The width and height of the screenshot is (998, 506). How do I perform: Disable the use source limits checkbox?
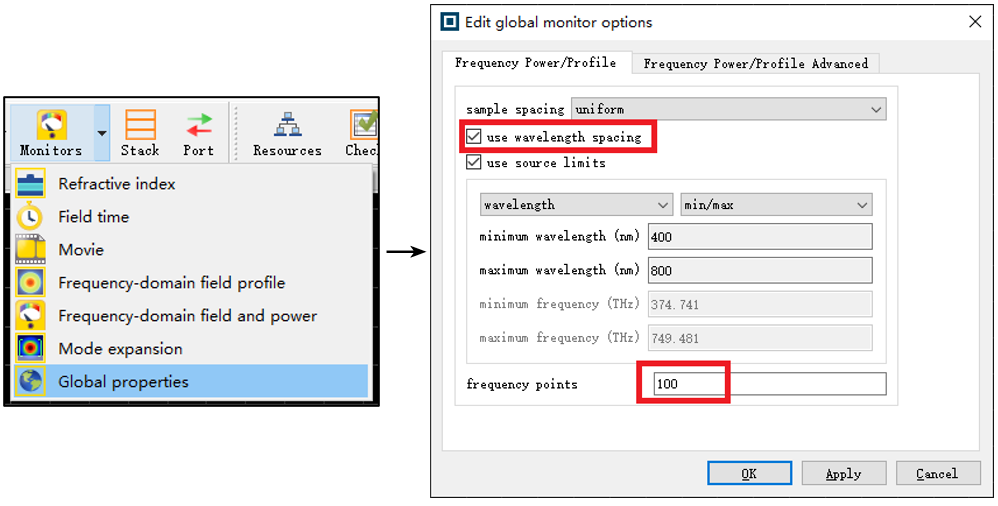pyautogui.click(x=474, y=163)
